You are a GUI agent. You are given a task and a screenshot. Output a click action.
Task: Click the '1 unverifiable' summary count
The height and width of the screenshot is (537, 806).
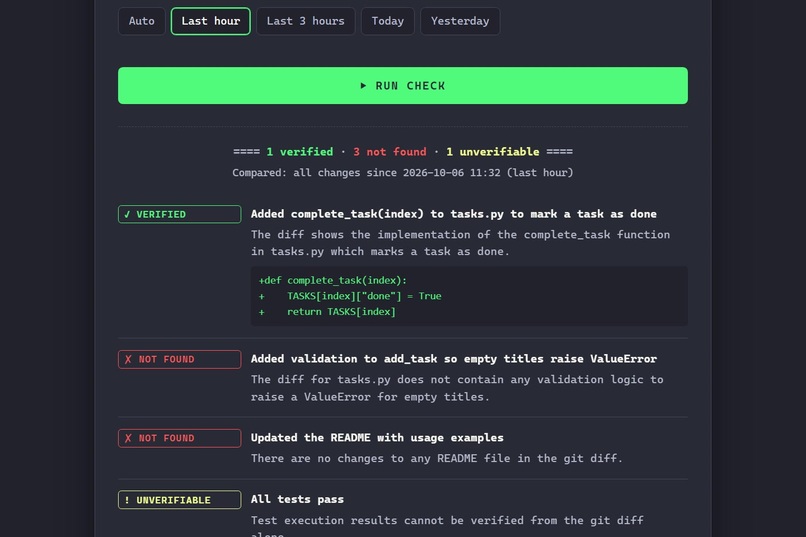click(492, 152)
